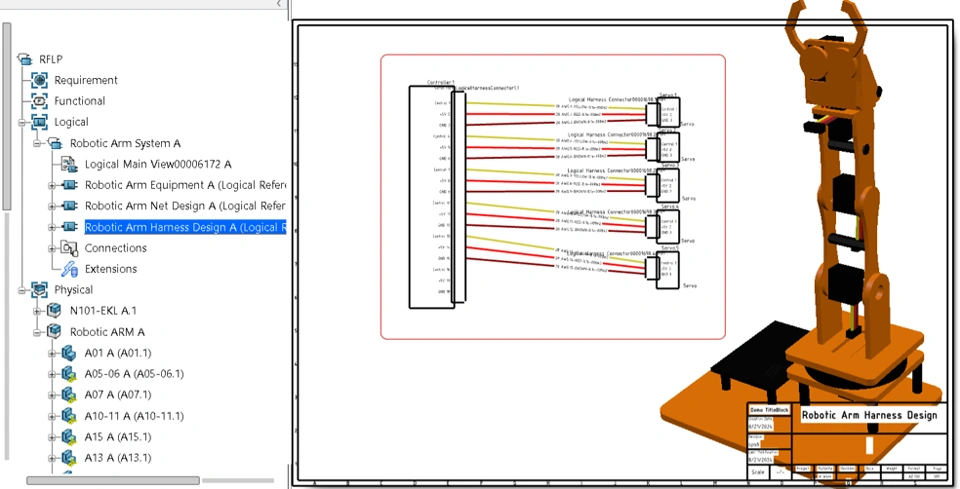Click the Robotic Arm System A icon
The height and width of the screenshot is (489, 960).
click(54, 143)
